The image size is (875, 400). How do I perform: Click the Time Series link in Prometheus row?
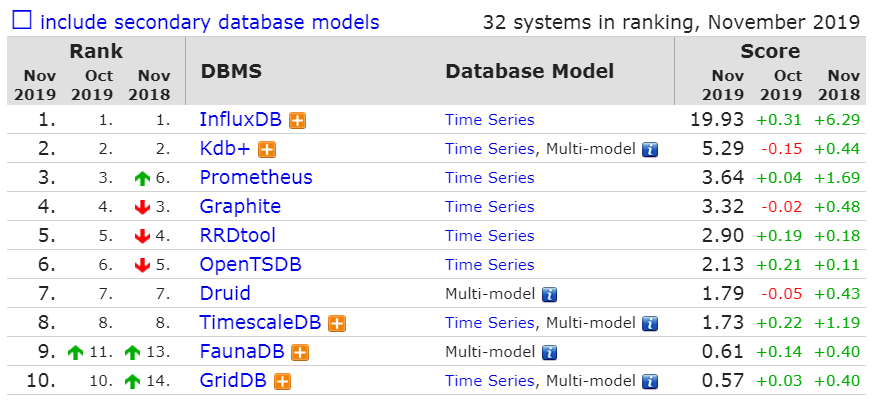coord(489,178)
